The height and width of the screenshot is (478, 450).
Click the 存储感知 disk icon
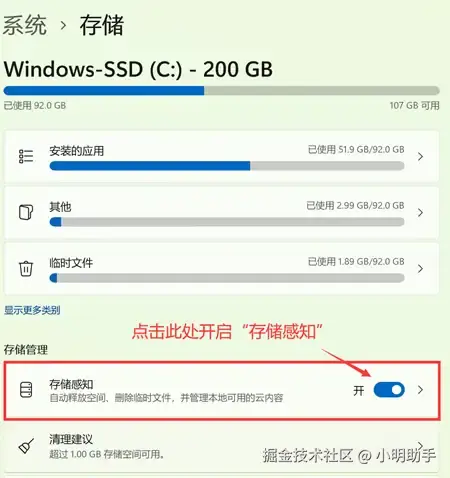tap(26, 390)
